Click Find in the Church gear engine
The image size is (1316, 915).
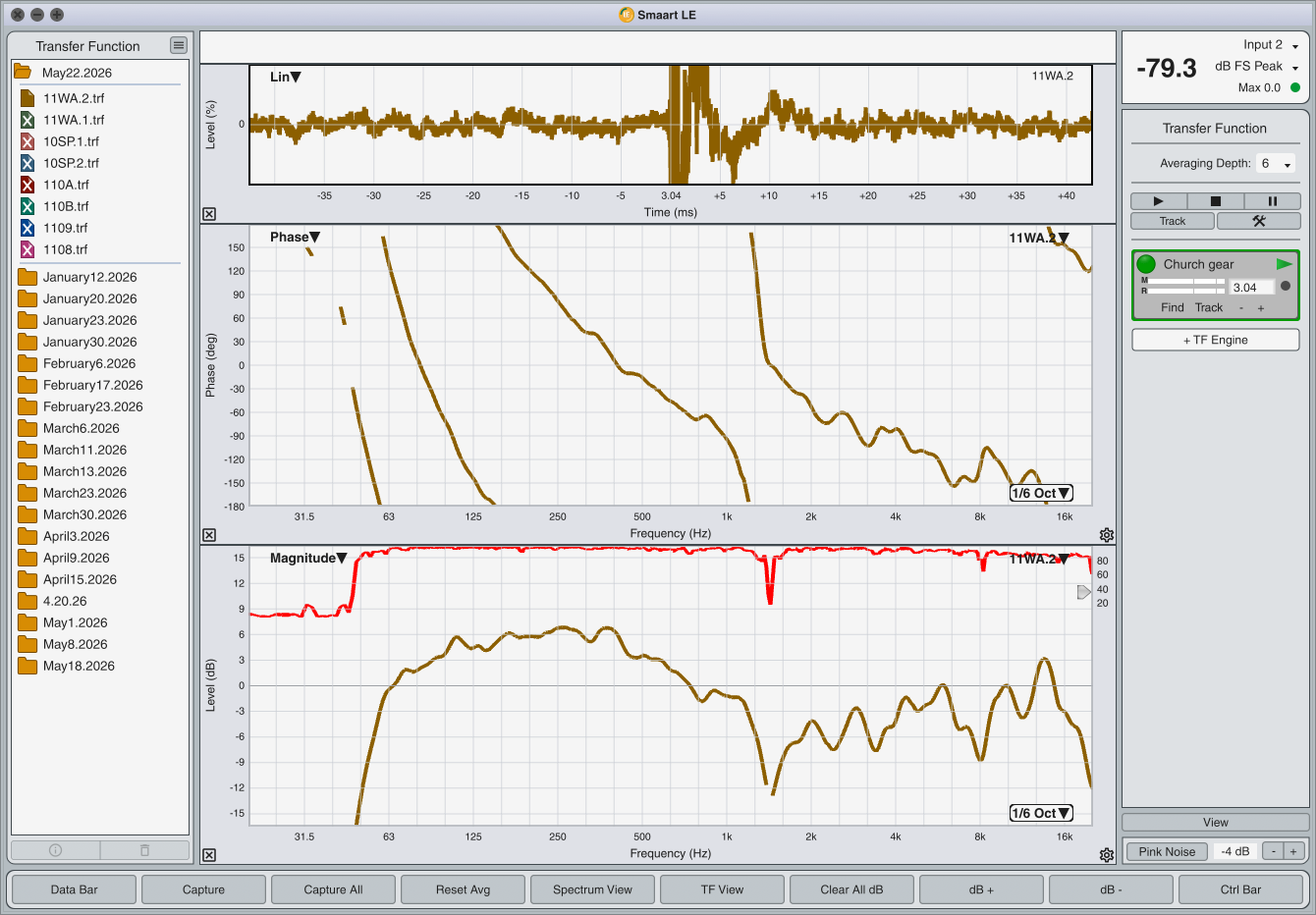(x=1173, y=307)
